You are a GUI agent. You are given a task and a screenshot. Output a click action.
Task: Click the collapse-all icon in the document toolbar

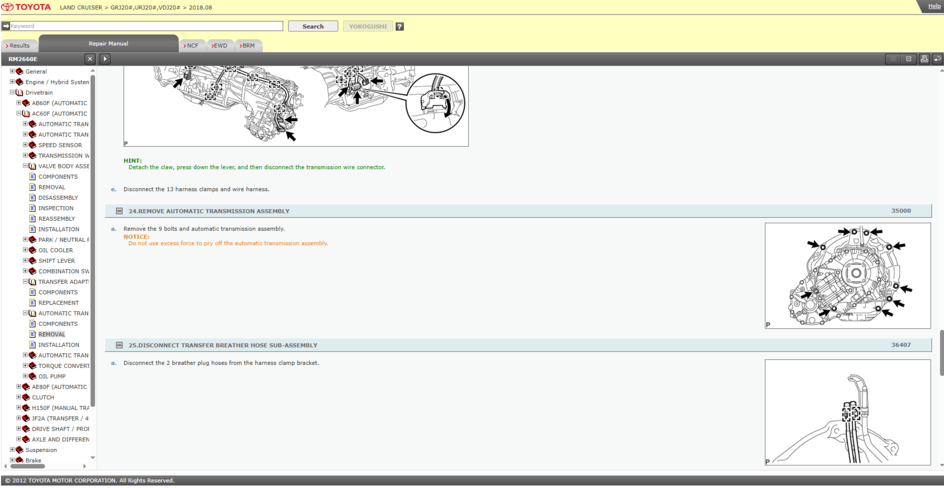tap(909, 59)
